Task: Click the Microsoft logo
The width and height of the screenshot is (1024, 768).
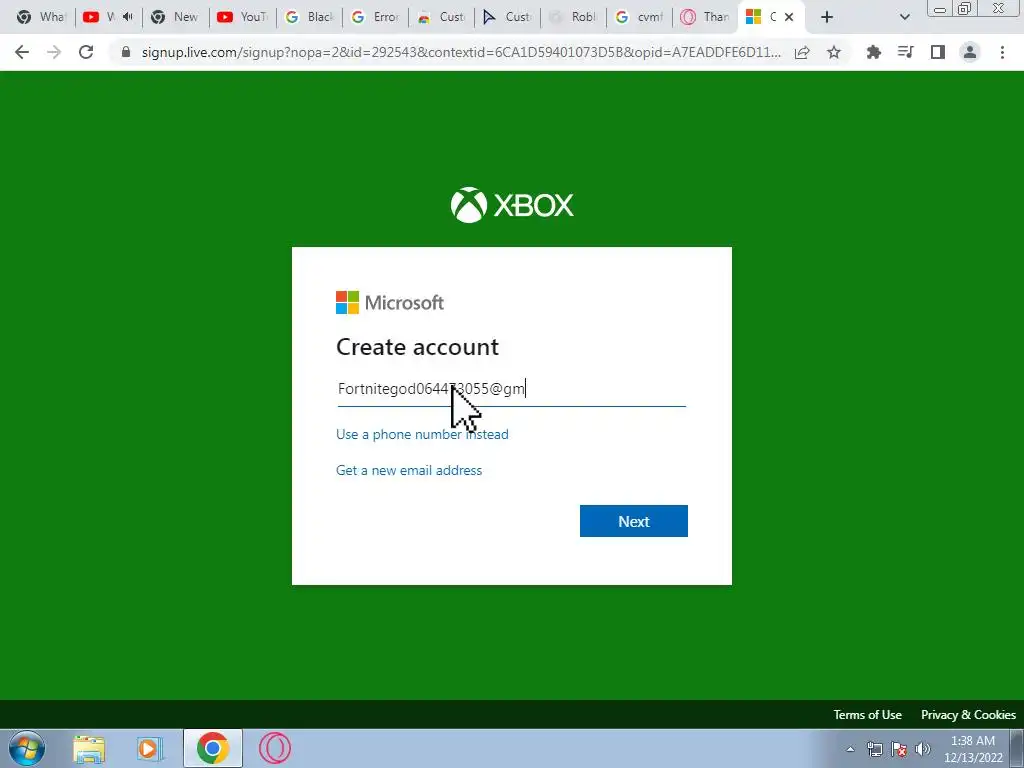Action: point(390,302)
